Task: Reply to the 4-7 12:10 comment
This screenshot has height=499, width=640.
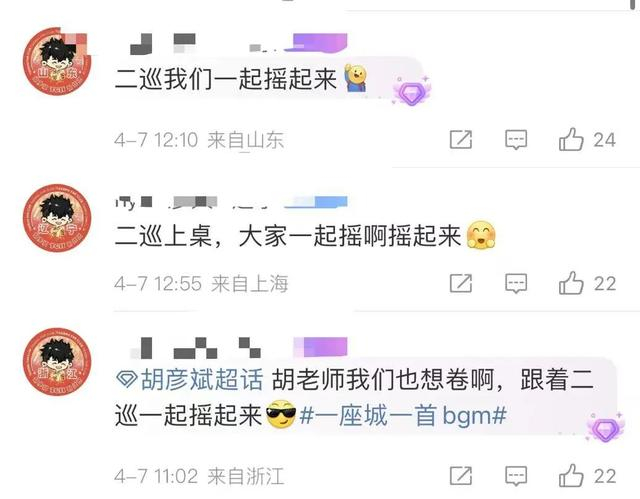Action: point(516,140)
